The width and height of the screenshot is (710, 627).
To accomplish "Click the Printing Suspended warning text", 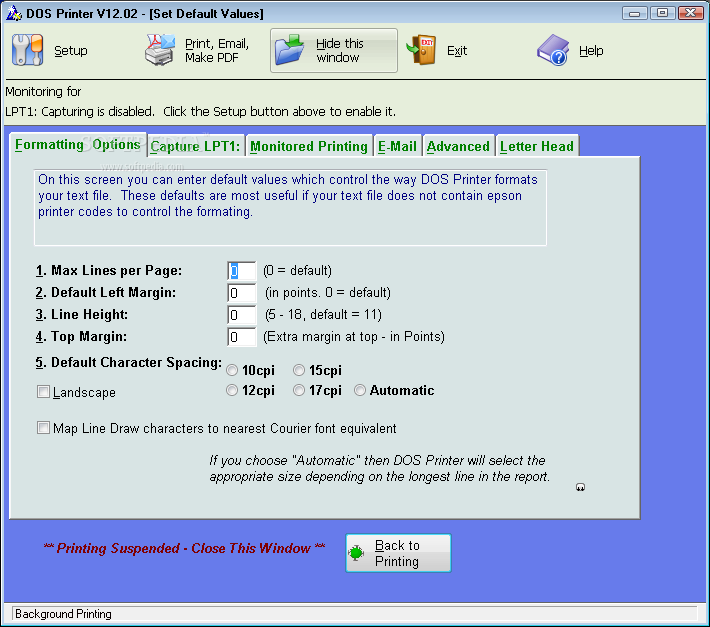I will tap(184, 548).
